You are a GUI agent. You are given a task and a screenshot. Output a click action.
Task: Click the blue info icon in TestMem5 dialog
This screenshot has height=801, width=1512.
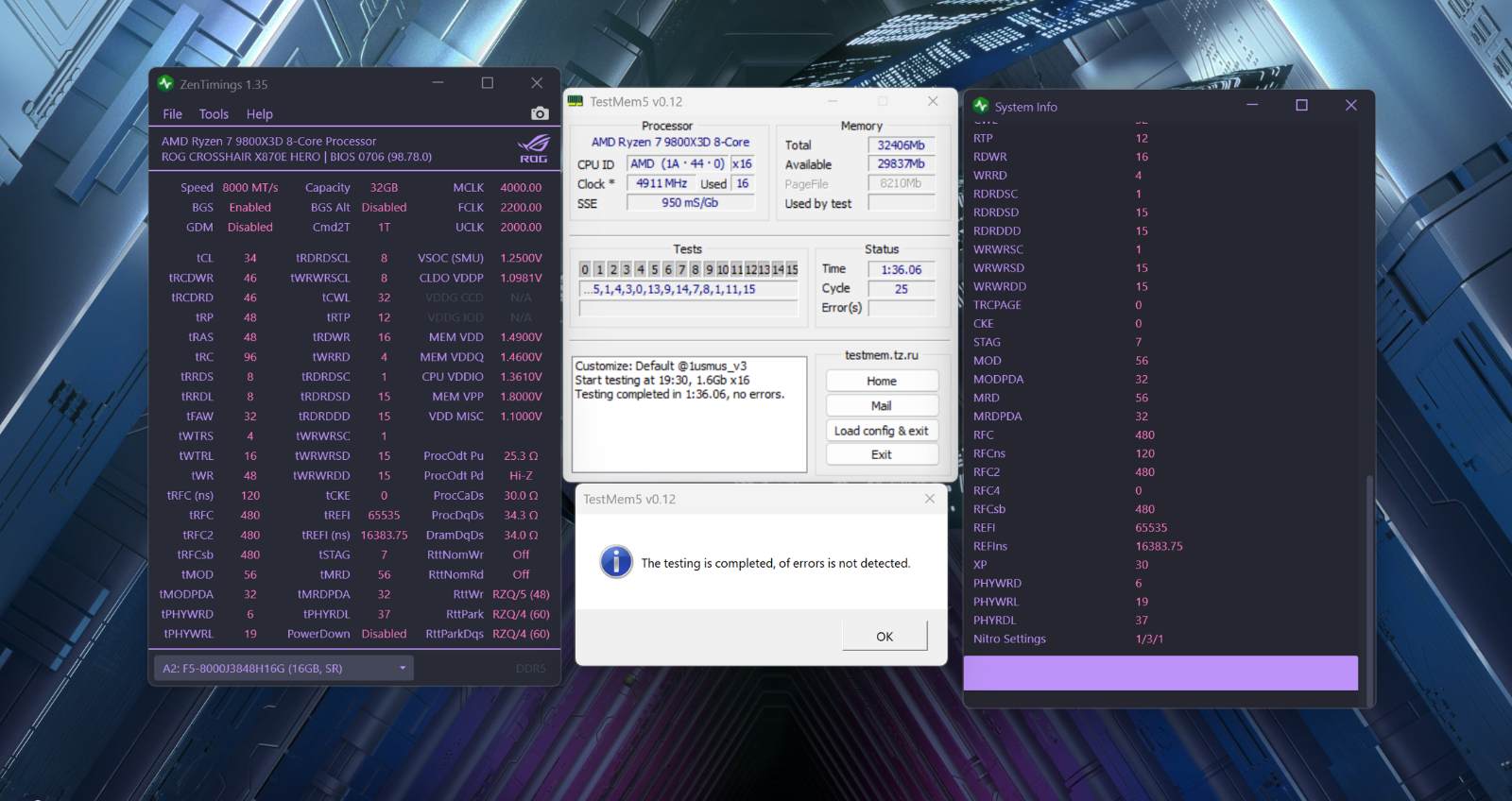click(616, 562)
